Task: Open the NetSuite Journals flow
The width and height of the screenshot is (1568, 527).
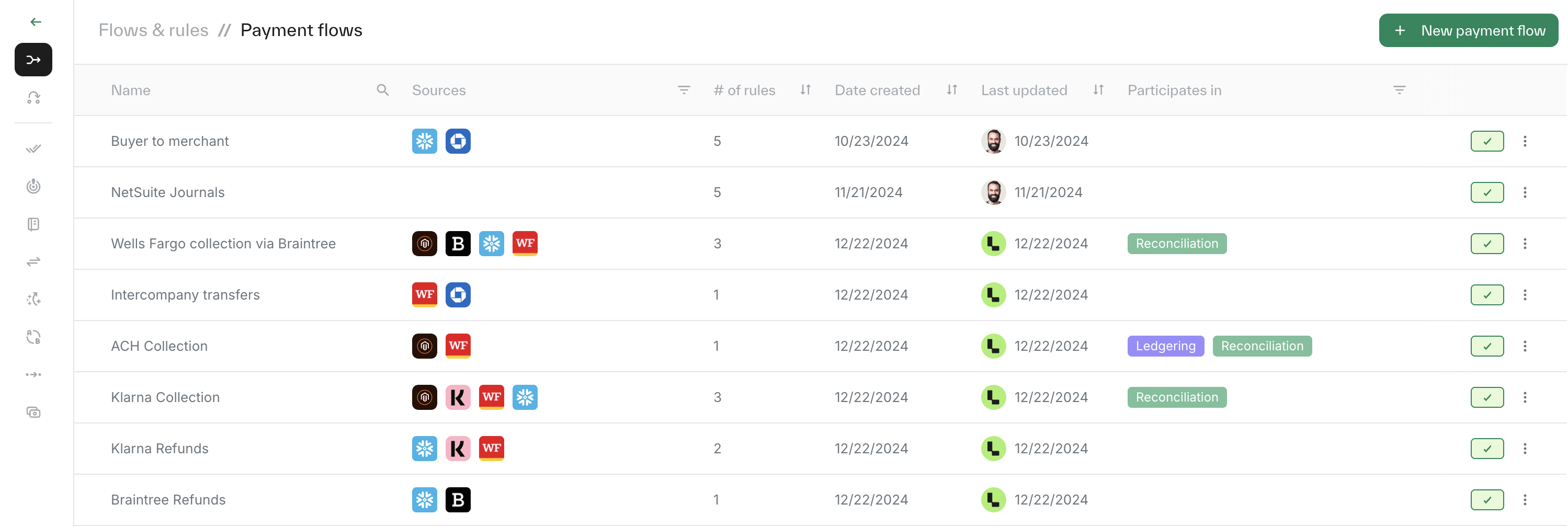Action: (167, 192)
